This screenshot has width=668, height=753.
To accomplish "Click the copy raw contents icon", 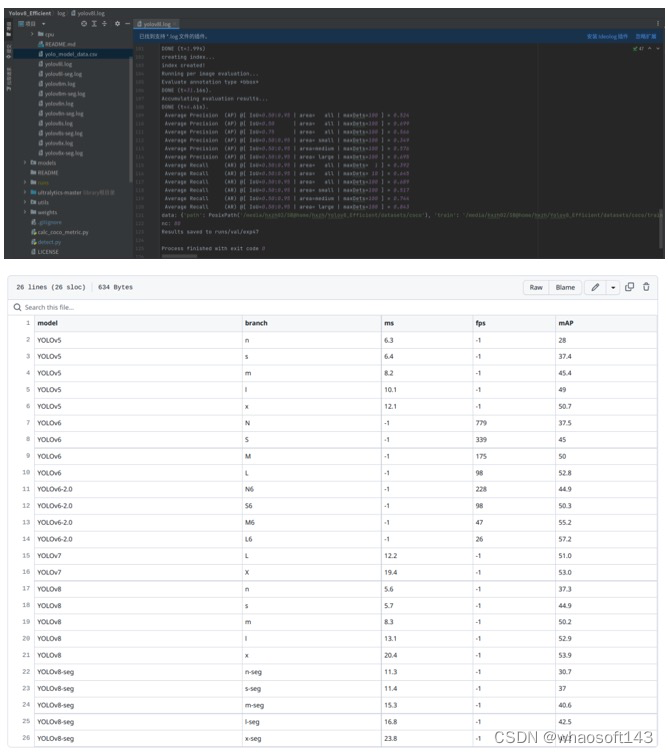I will [x=629, y=287].
